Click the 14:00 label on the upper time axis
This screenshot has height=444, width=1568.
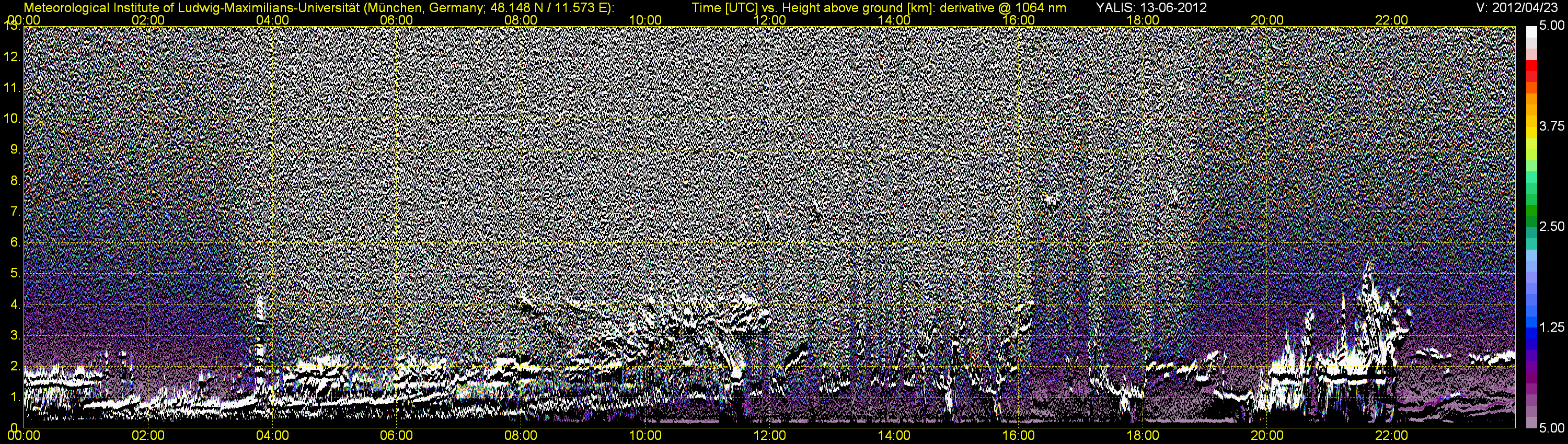click(x=894, y=20)
